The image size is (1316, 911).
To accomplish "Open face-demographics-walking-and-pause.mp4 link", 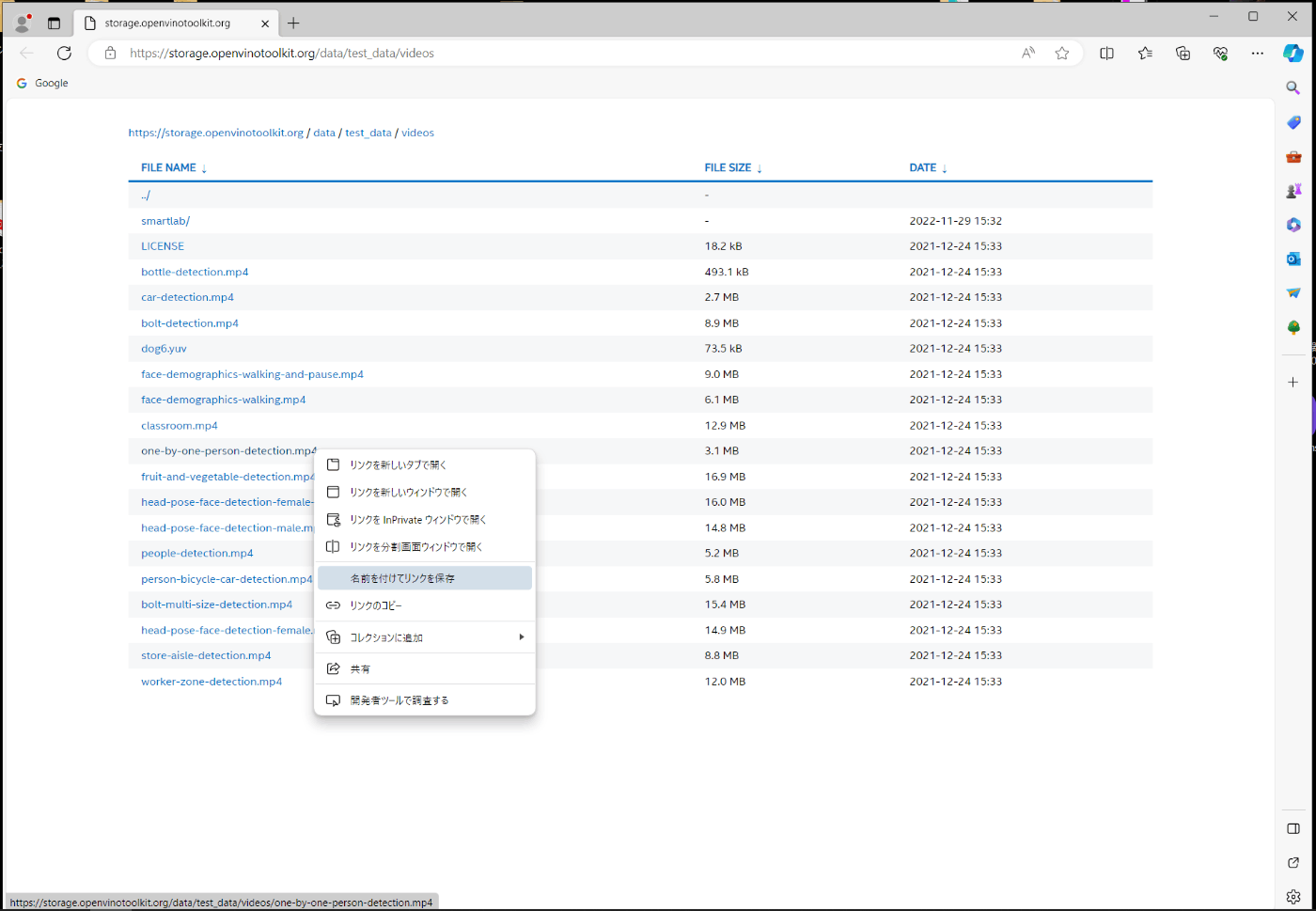I will pyautogui.click(x=252, y=374).
